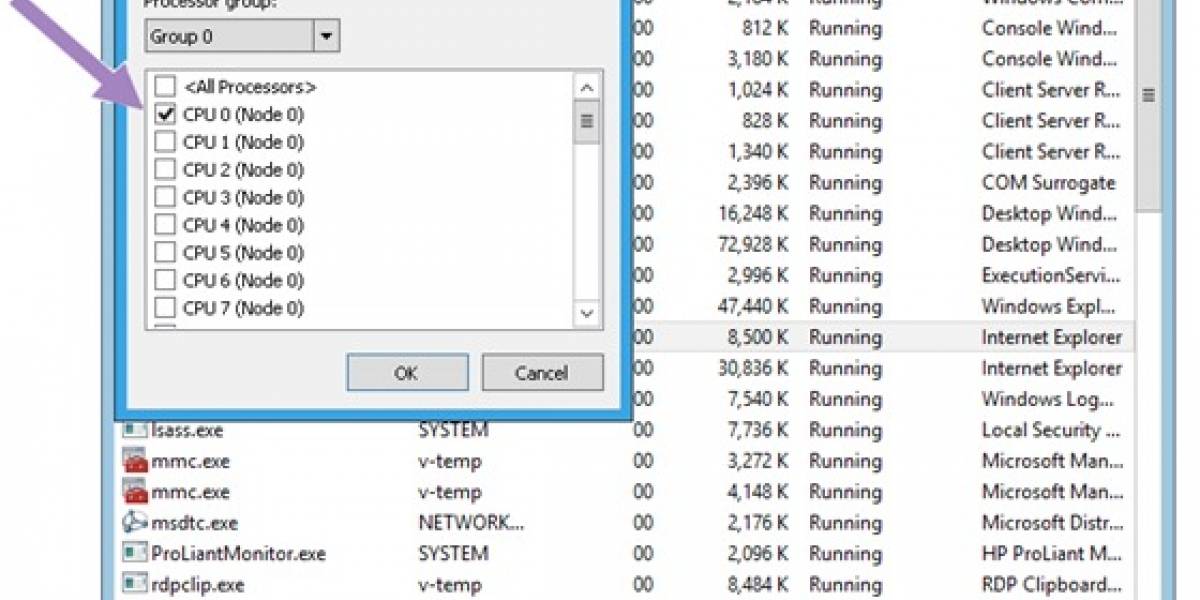Image resolution: width=1200 pixels, height=600 pixels.
Task: Select the RDP Clipboard... description
Action: click(x=1051, y=585)
